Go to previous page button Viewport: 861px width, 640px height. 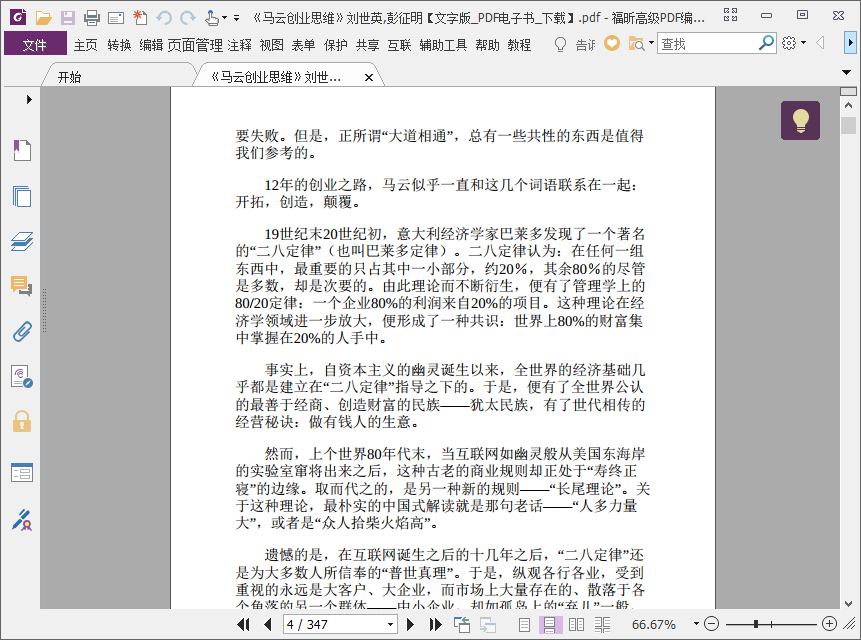pos(268,624)
